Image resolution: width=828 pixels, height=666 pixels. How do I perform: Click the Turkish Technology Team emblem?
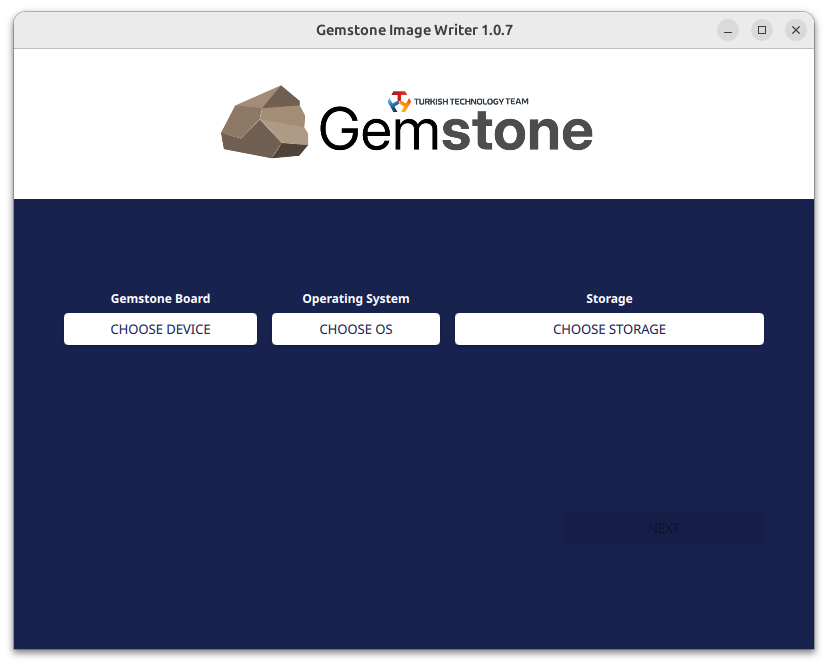point(399,101)
